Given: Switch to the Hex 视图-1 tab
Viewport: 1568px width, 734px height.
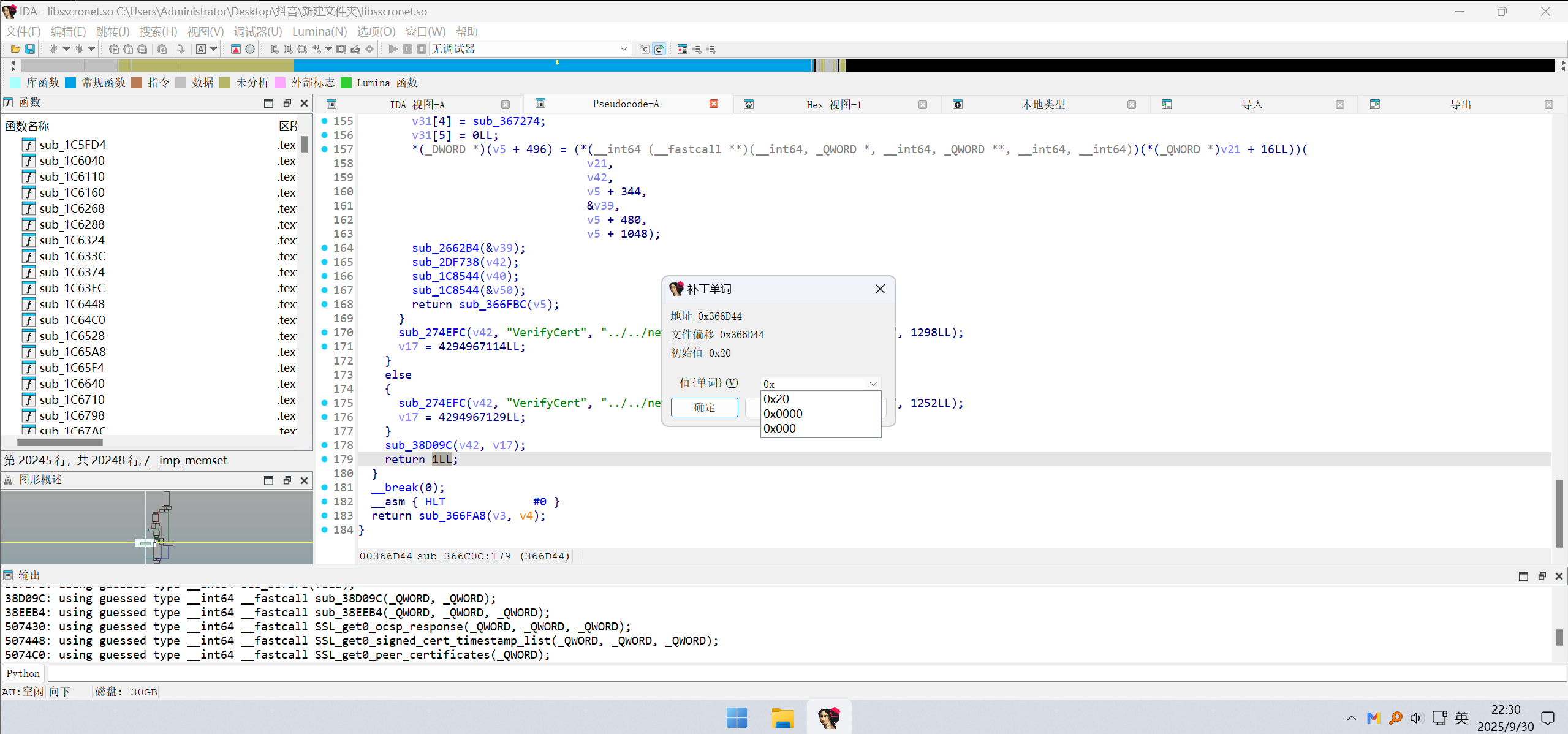Looking at the screenshot, I should pyautogui.click(x=833, y=105).
